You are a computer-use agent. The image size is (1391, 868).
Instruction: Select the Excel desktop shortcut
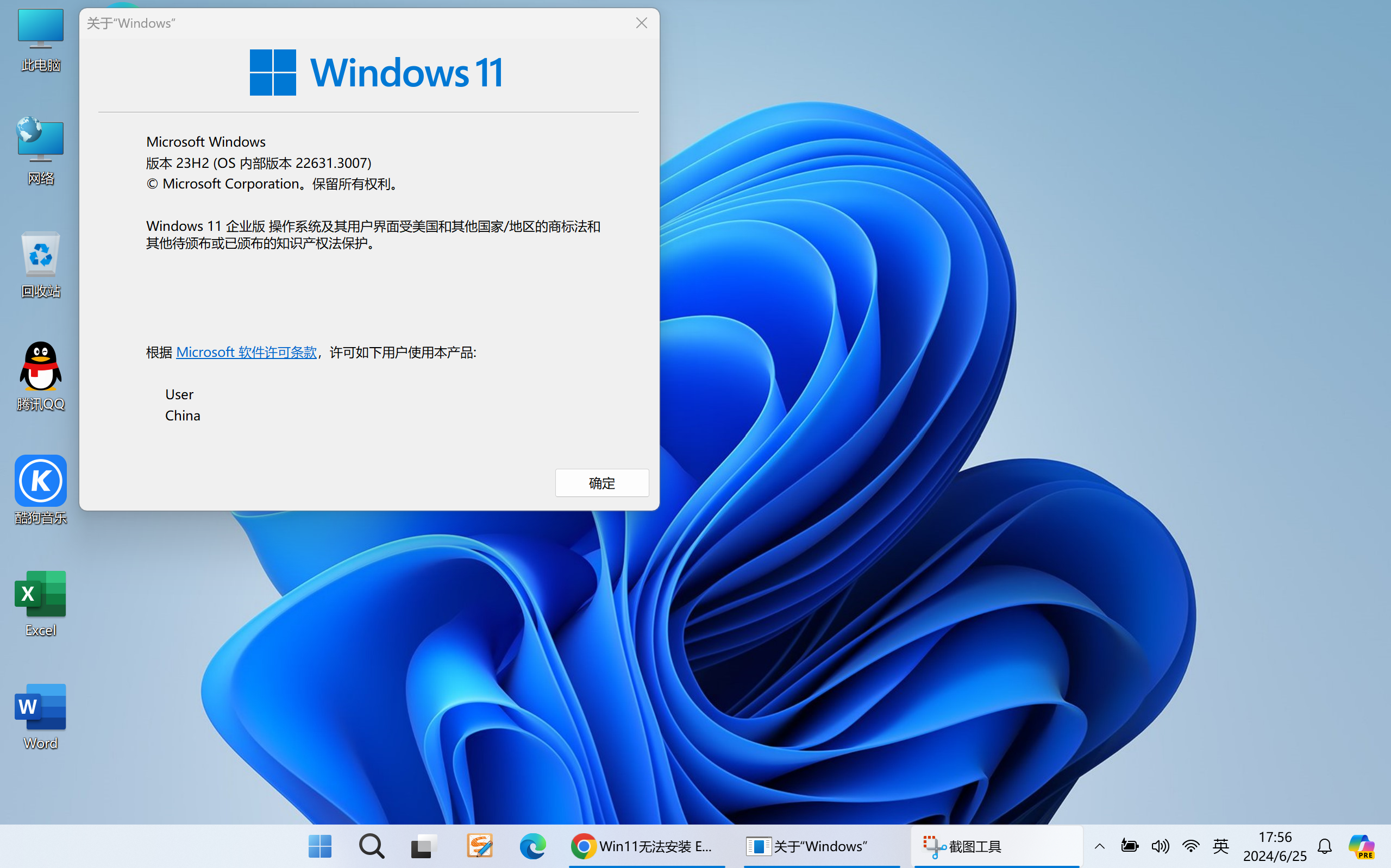[40, 603]
